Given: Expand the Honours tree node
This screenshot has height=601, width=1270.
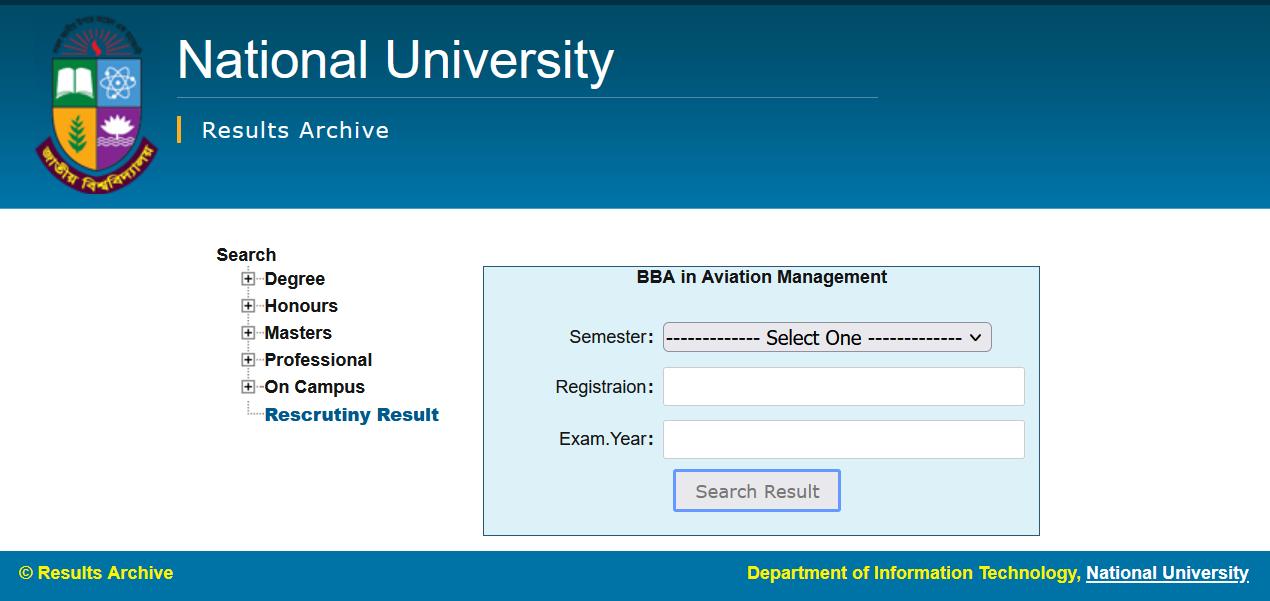Looking at the screenshot, I should (248, 306).
